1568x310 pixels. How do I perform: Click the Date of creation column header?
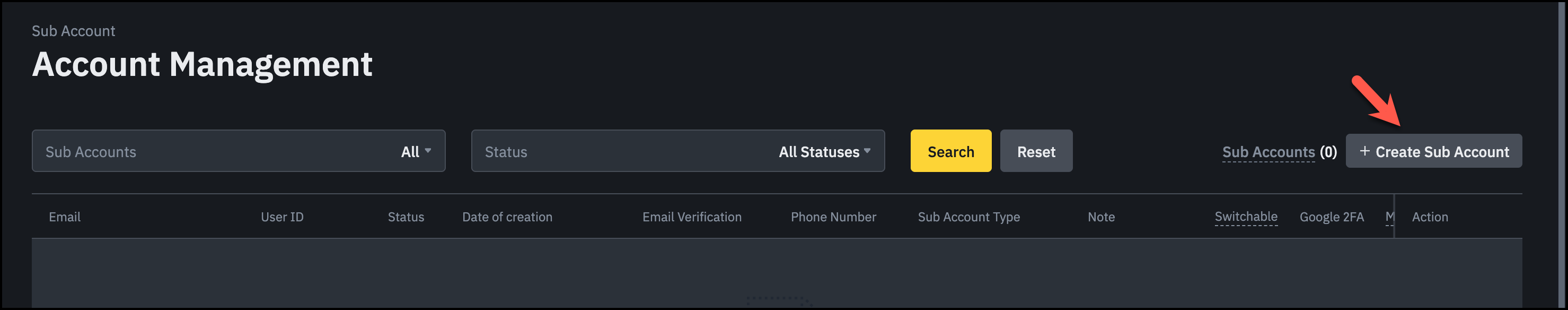(507, 218)
